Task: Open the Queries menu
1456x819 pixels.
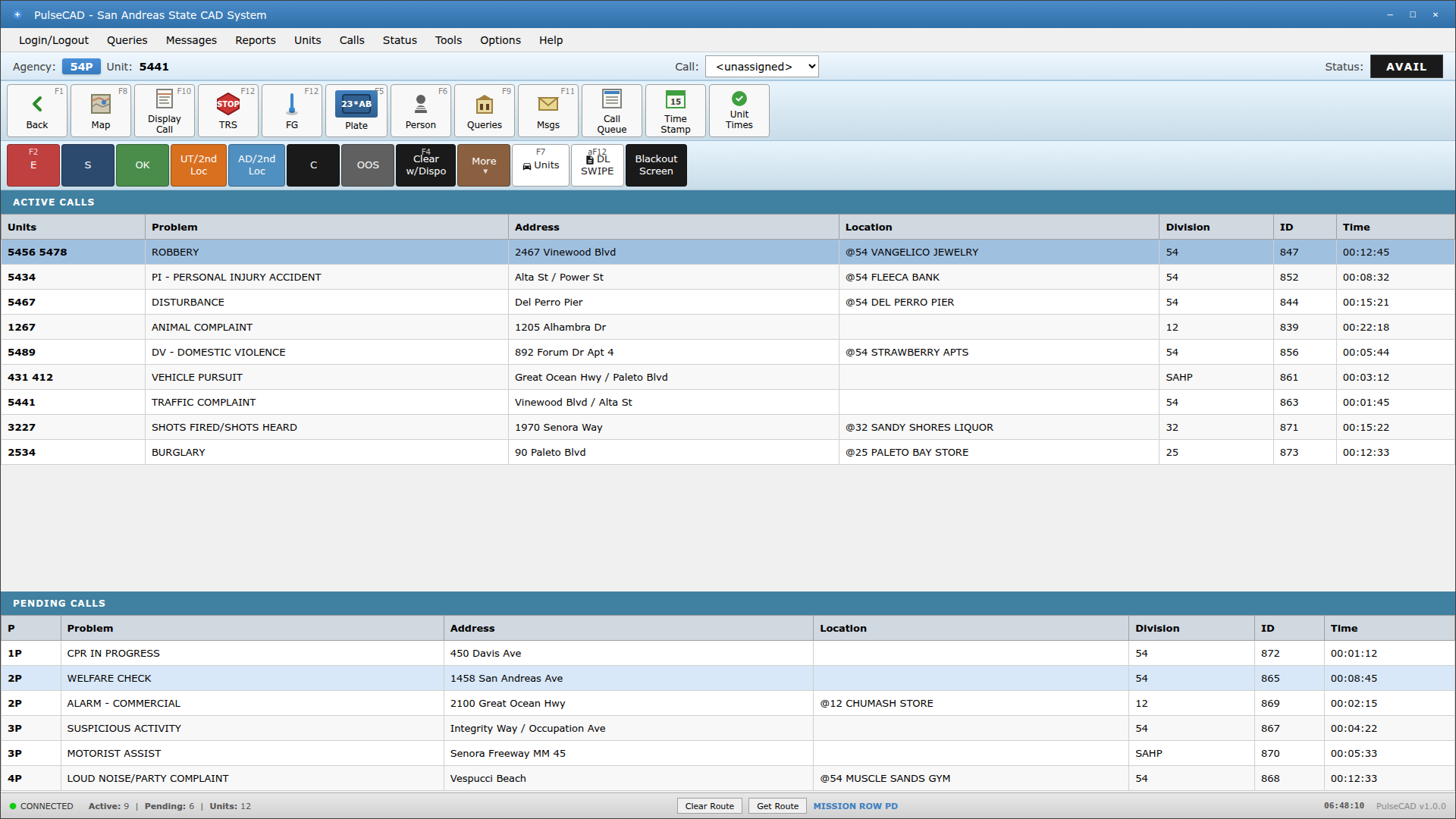Action: click(127, 40)
